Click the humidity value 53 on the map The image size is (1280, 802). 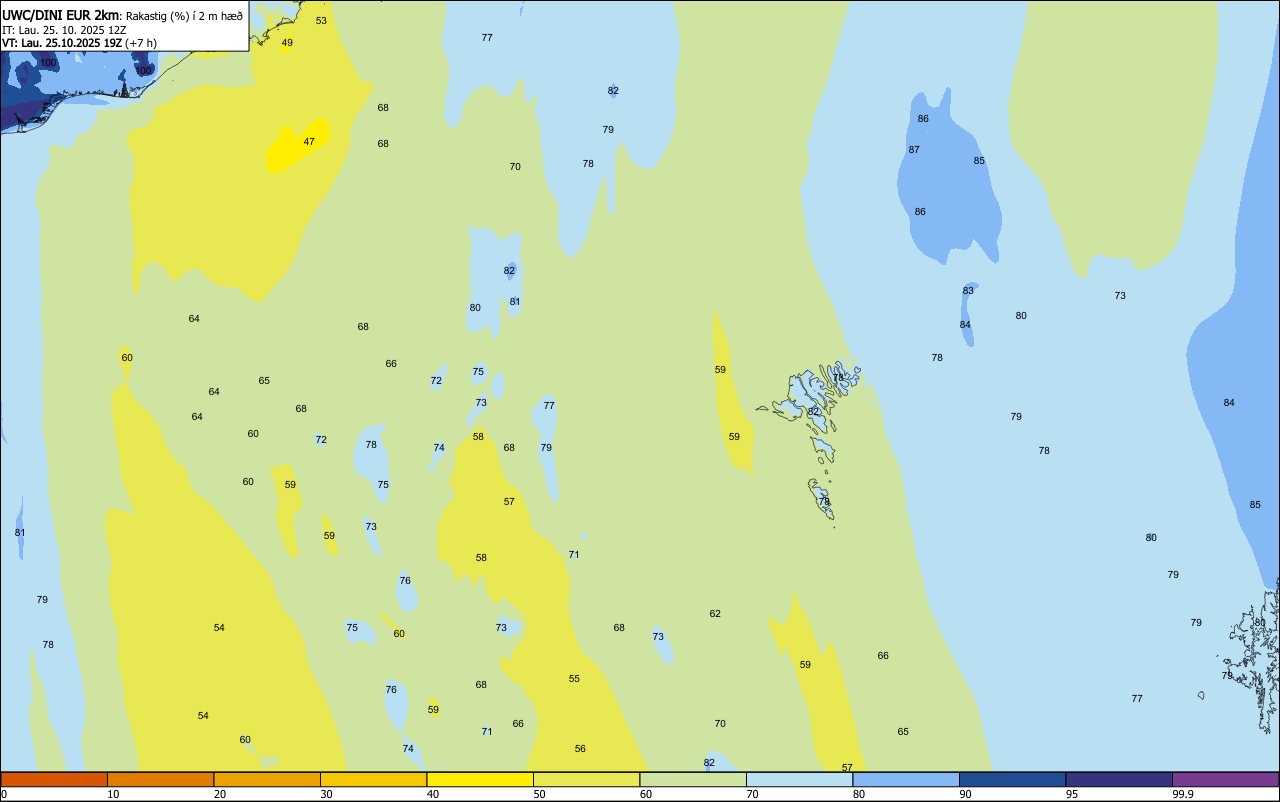click(x=321, y=21)
